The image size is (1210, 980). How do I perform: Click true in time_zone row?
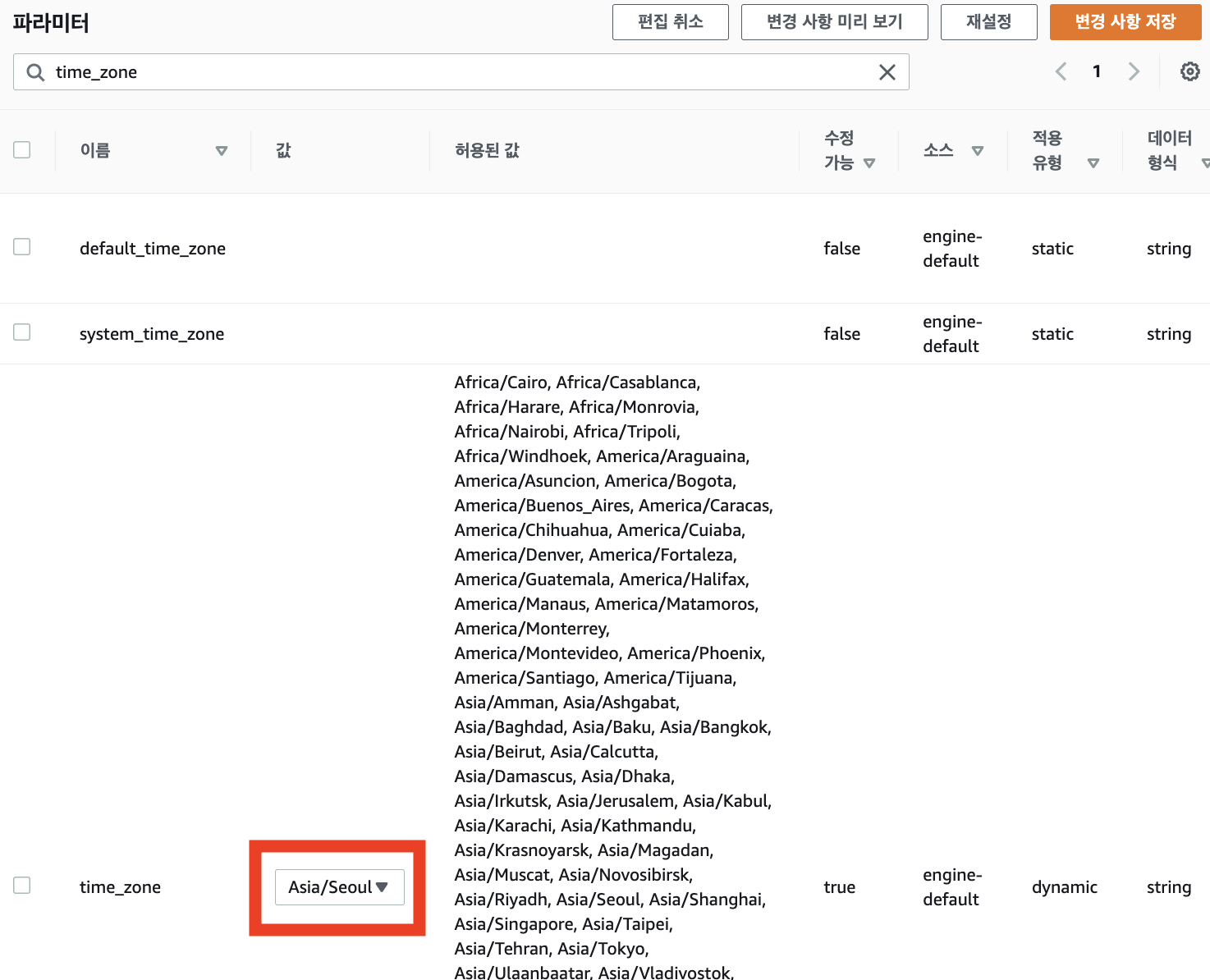click(840, 887)
